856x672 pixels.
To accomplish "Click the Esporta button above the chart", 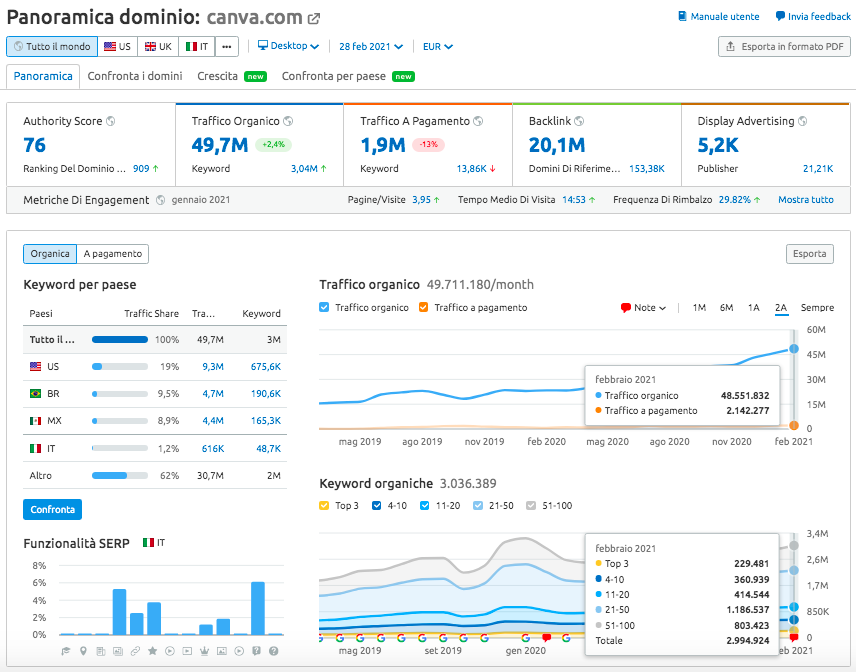I will (x=810, y=254).
